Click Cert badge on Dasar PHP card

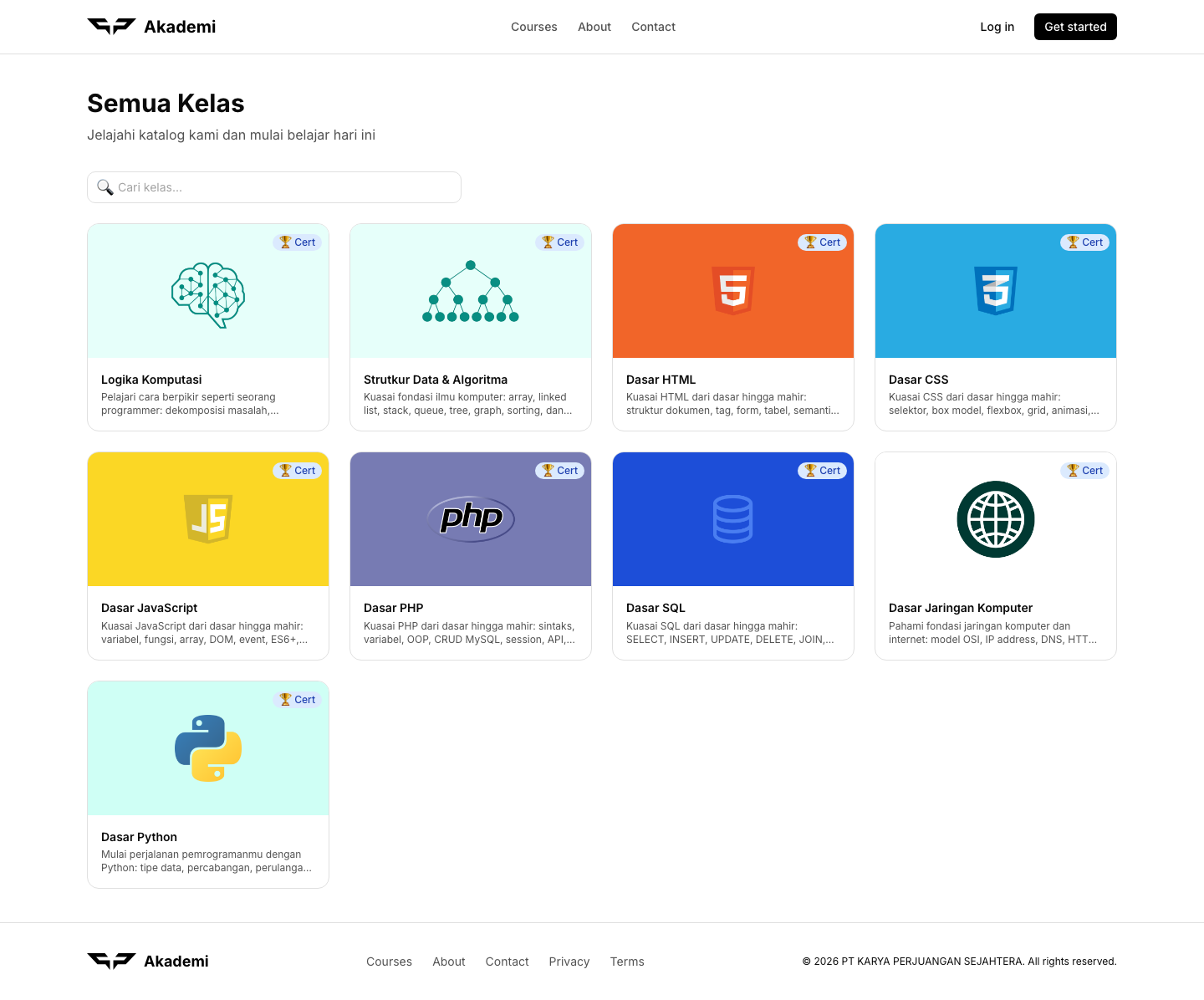560,471
